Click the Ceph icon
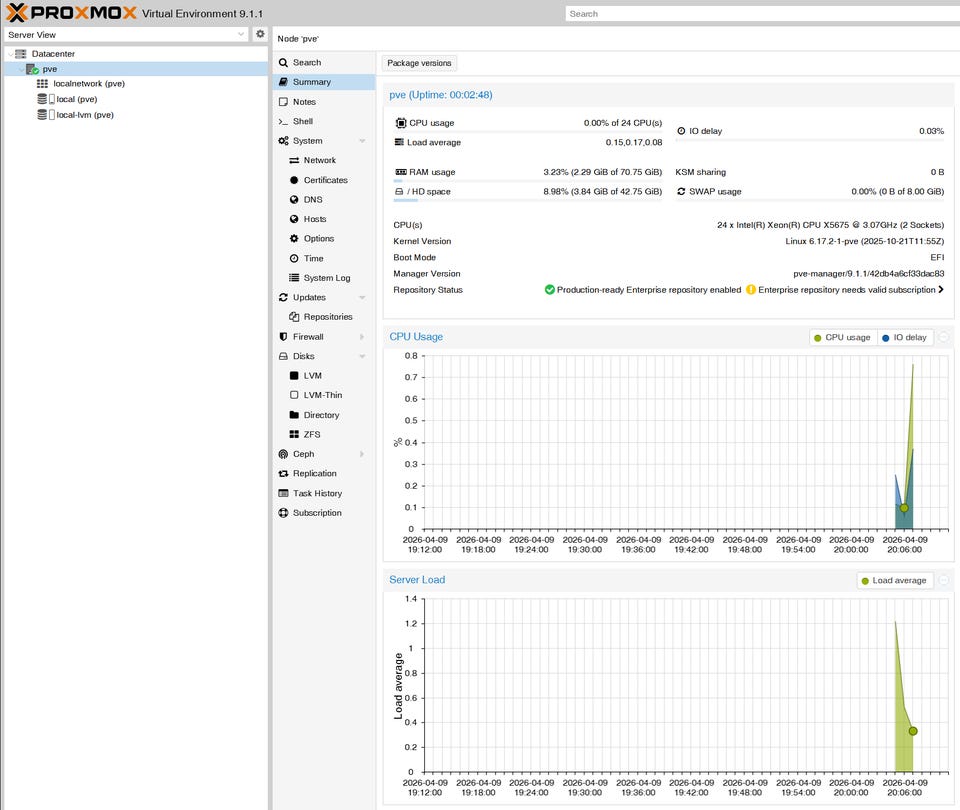 coord(283,454)
